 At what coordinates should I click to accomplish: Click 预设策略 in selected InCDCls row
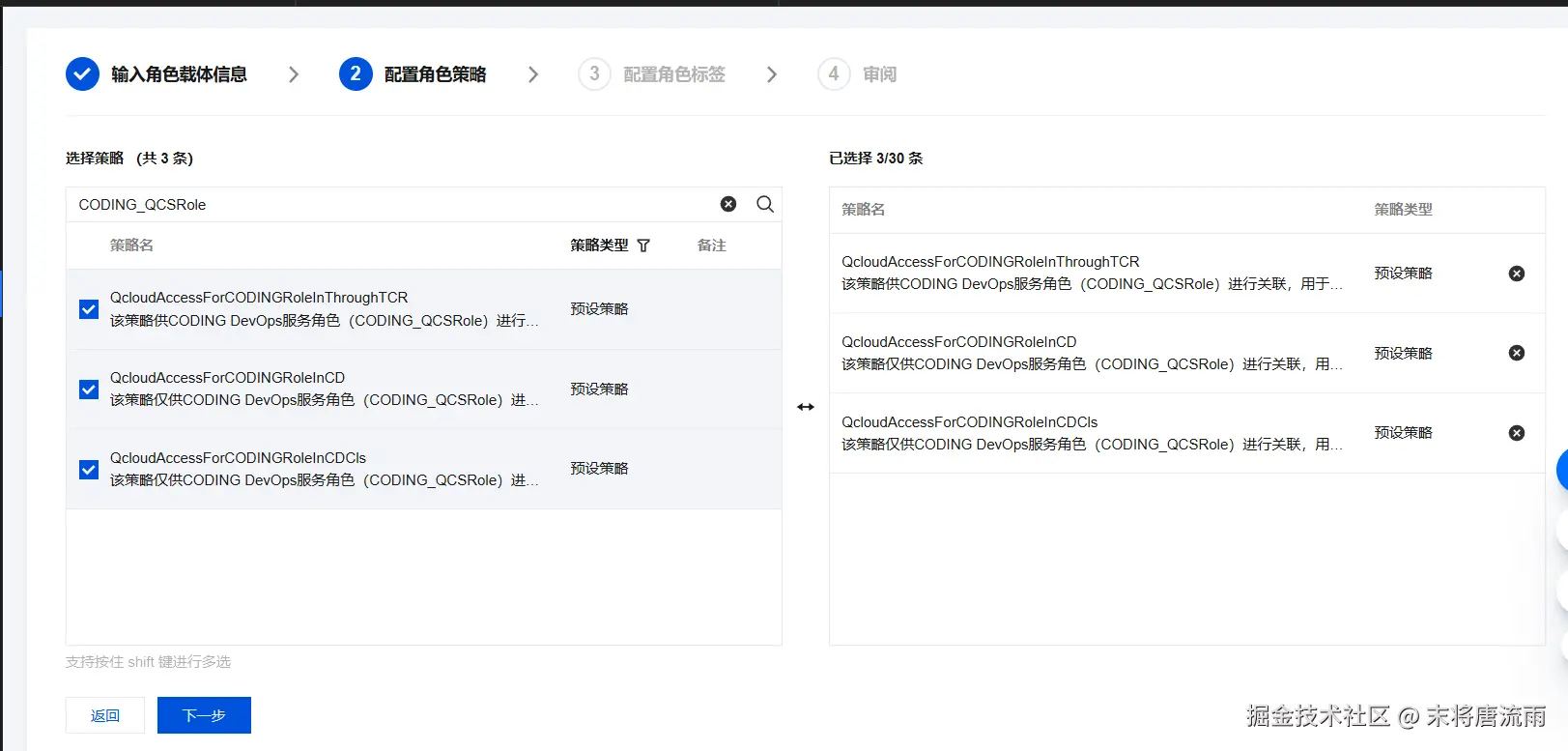pos(1404,433)
